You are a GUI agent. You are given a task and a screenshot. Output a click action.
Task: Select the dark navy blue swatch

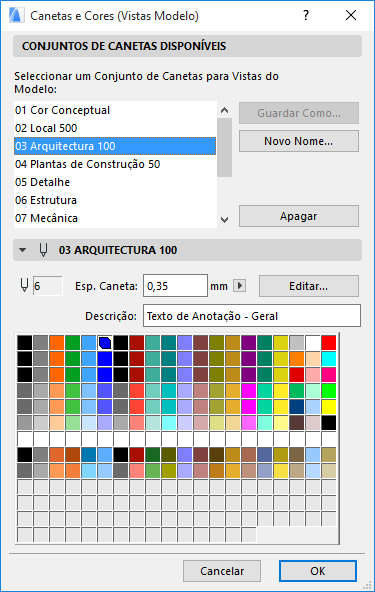pyautogui.click(x=297, y=407)
